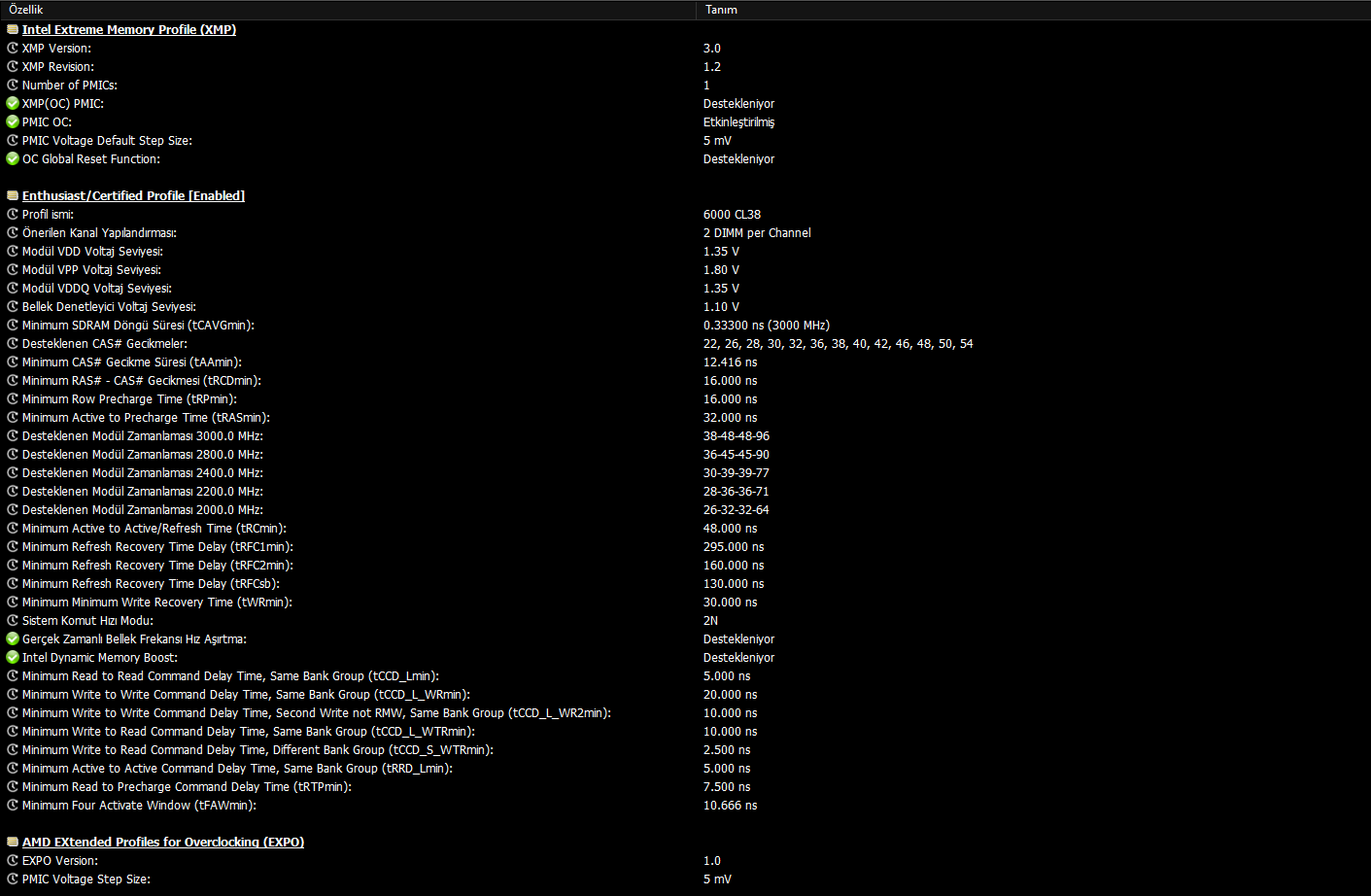Select the tCCD_L_WTRmin row label
Image resolution: width=1371 pixels, height=896 pixels.
click(x=249, y=732)
